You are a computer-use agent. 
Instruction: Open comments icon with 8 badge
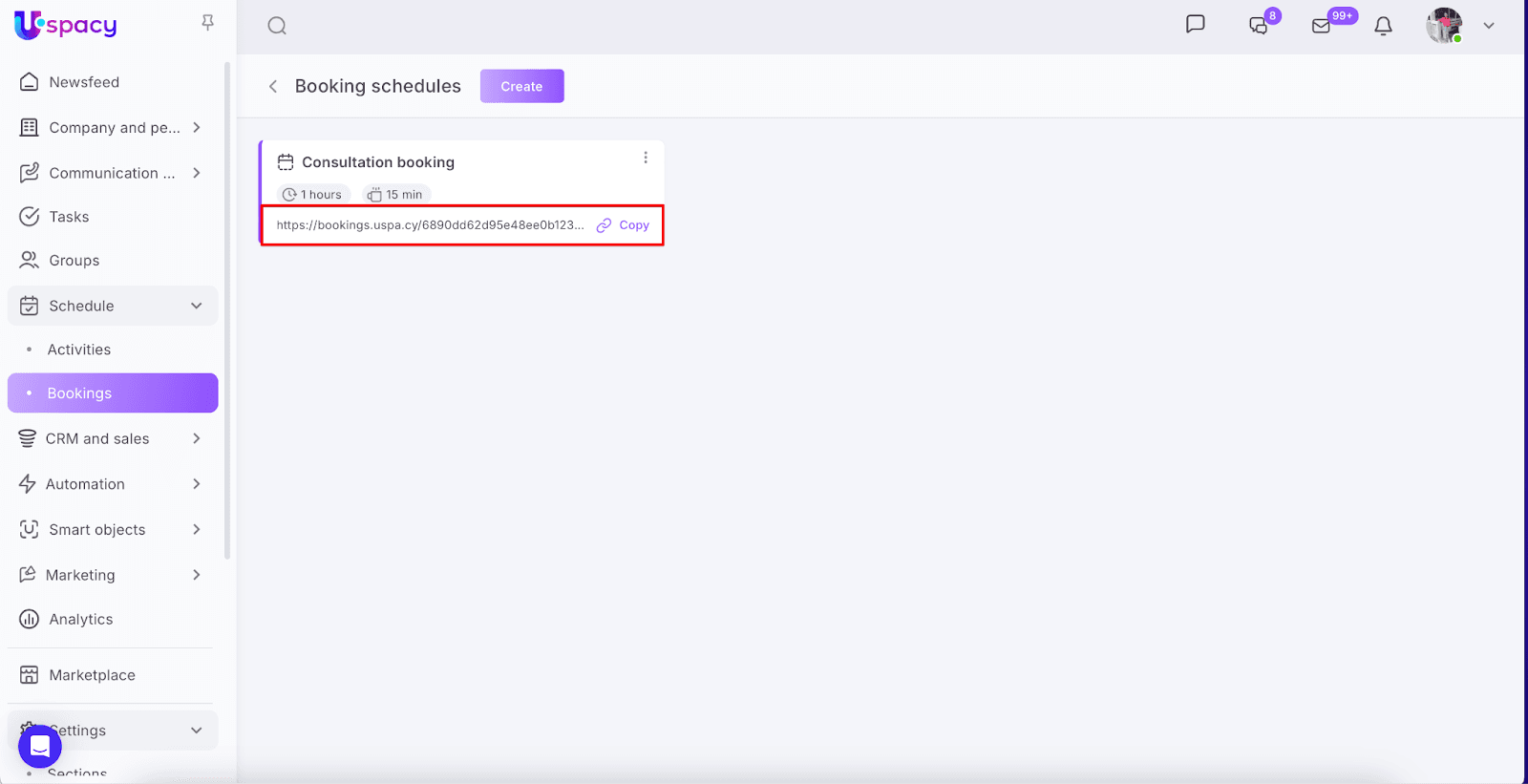(1259, 26)
